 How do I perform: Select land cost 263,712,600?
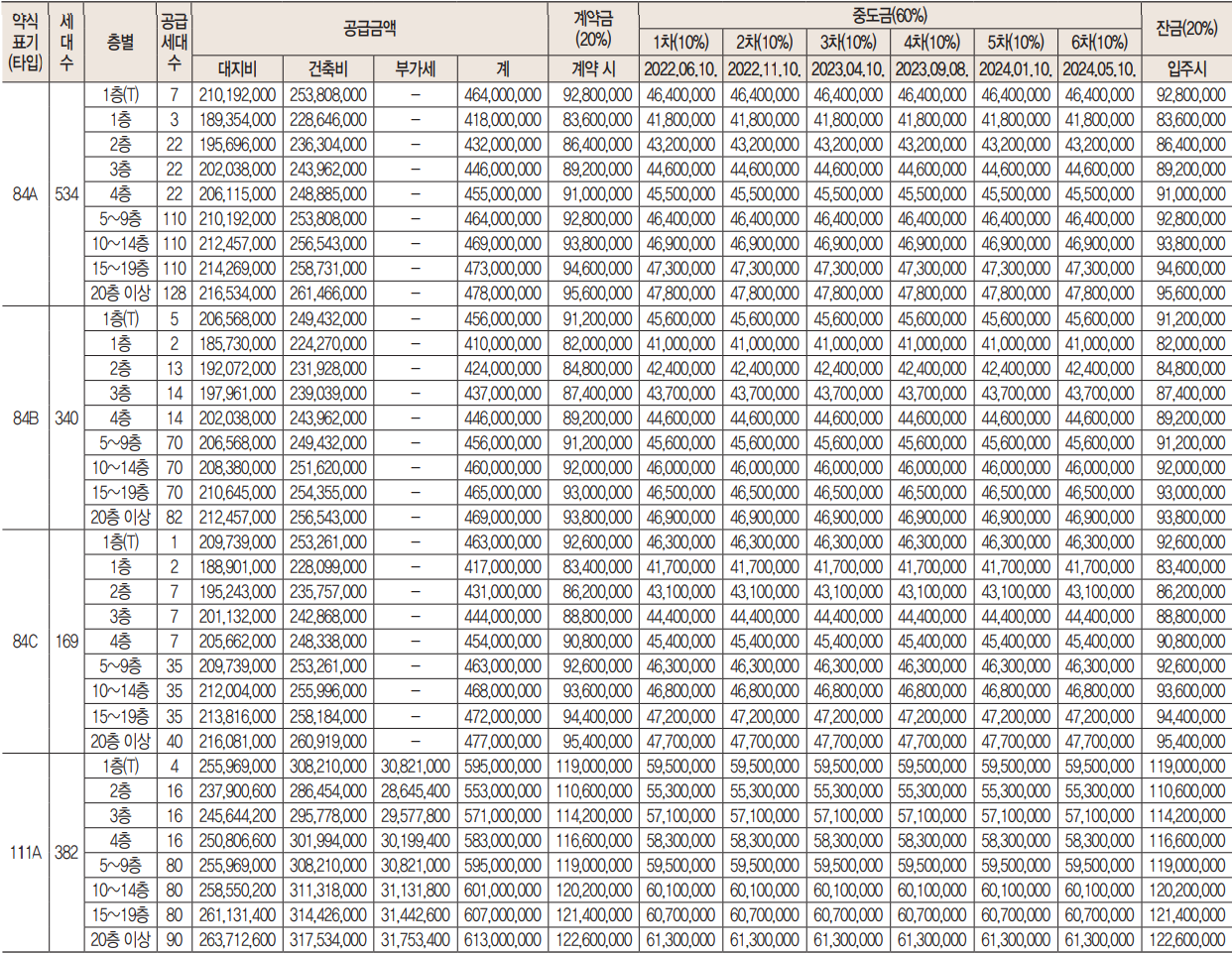(x=237, y=939)
